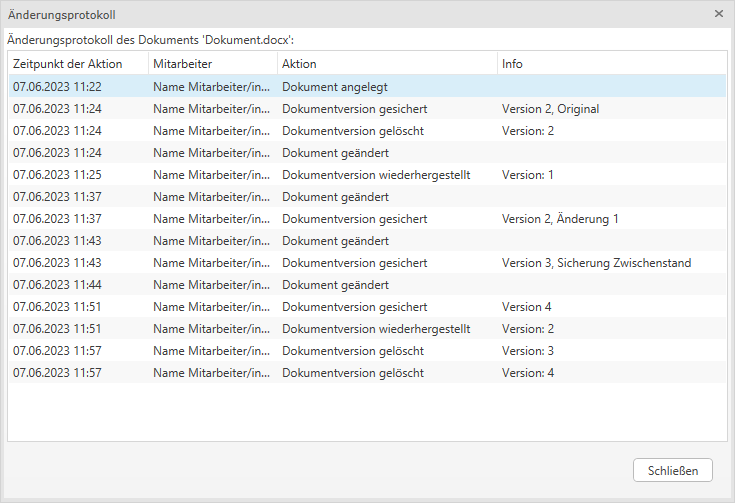Select row 'Version 2, Änderung 1'
Image resolution: width=735 pixels, height=503 pixels.
tap(560, 219)
